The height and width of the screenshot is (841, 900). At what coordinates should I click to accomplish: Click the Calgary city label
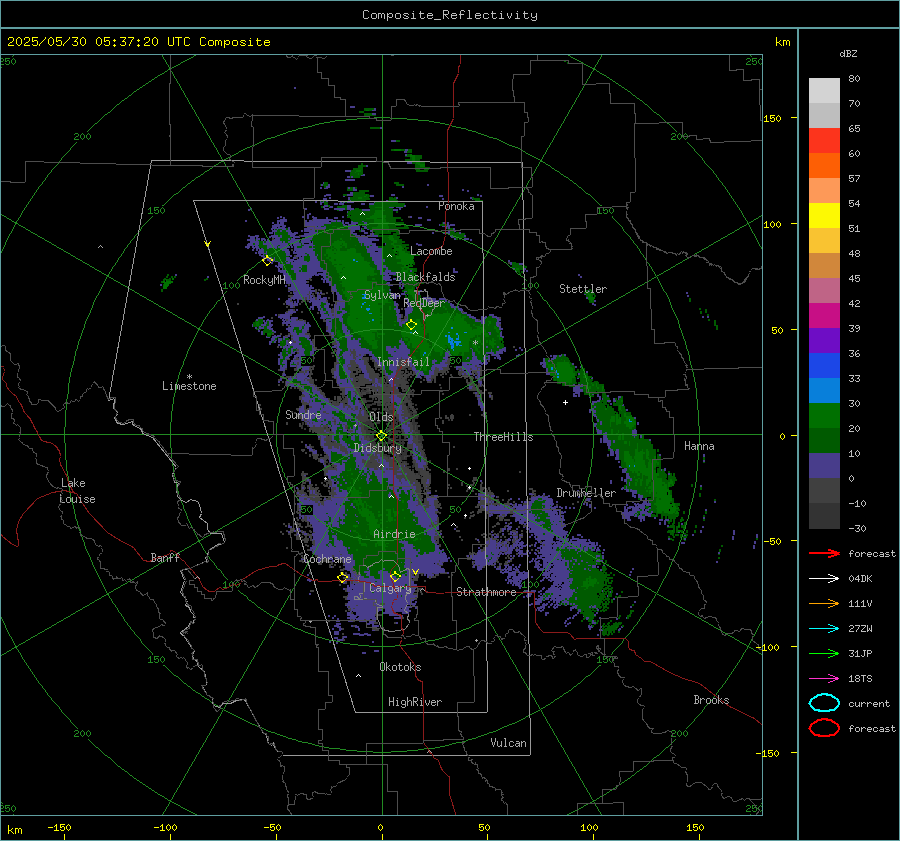pyautogui.click(x=390, y=588)
